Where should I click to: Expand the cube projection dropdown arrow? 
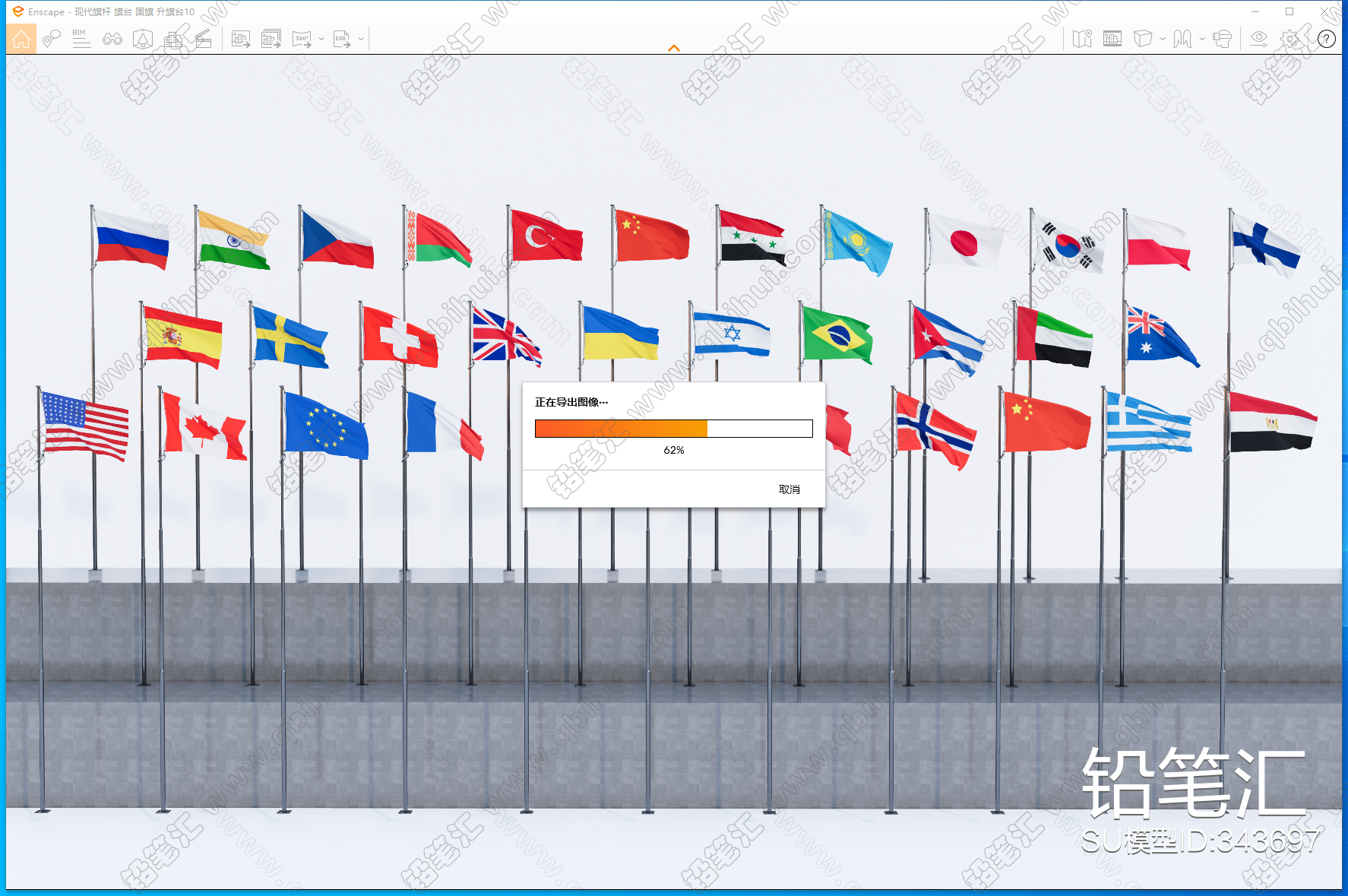pos(1163,39)
